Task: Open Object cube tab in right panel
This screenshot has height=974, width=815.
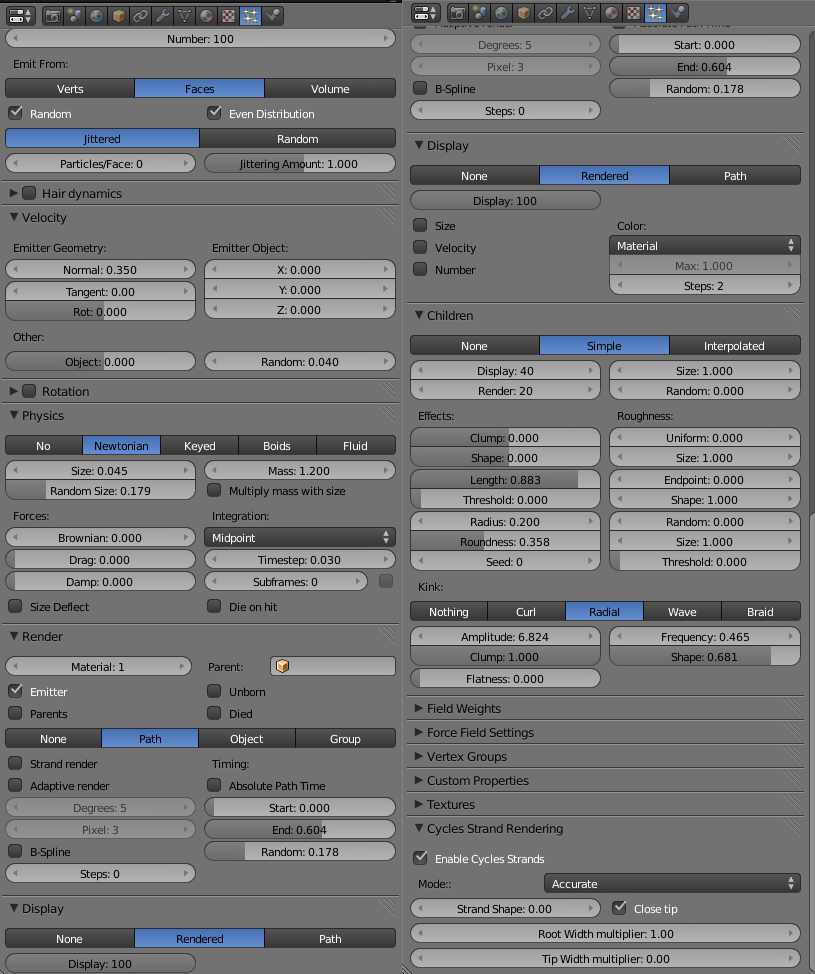Action: 524,12
